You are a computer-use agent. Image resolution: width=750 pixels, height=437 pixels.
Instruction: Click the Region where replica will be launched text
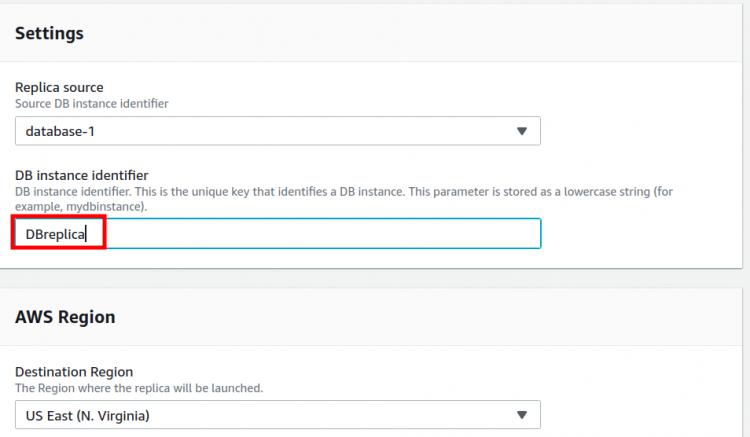coord(139,387)
